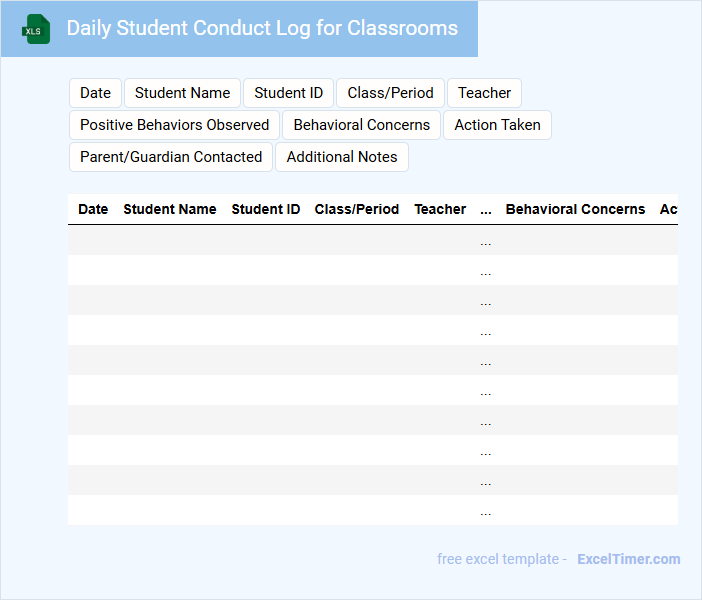Select the Action Taken tag
This screenshot has height=600, width=702.
click(x=497, y=125)
